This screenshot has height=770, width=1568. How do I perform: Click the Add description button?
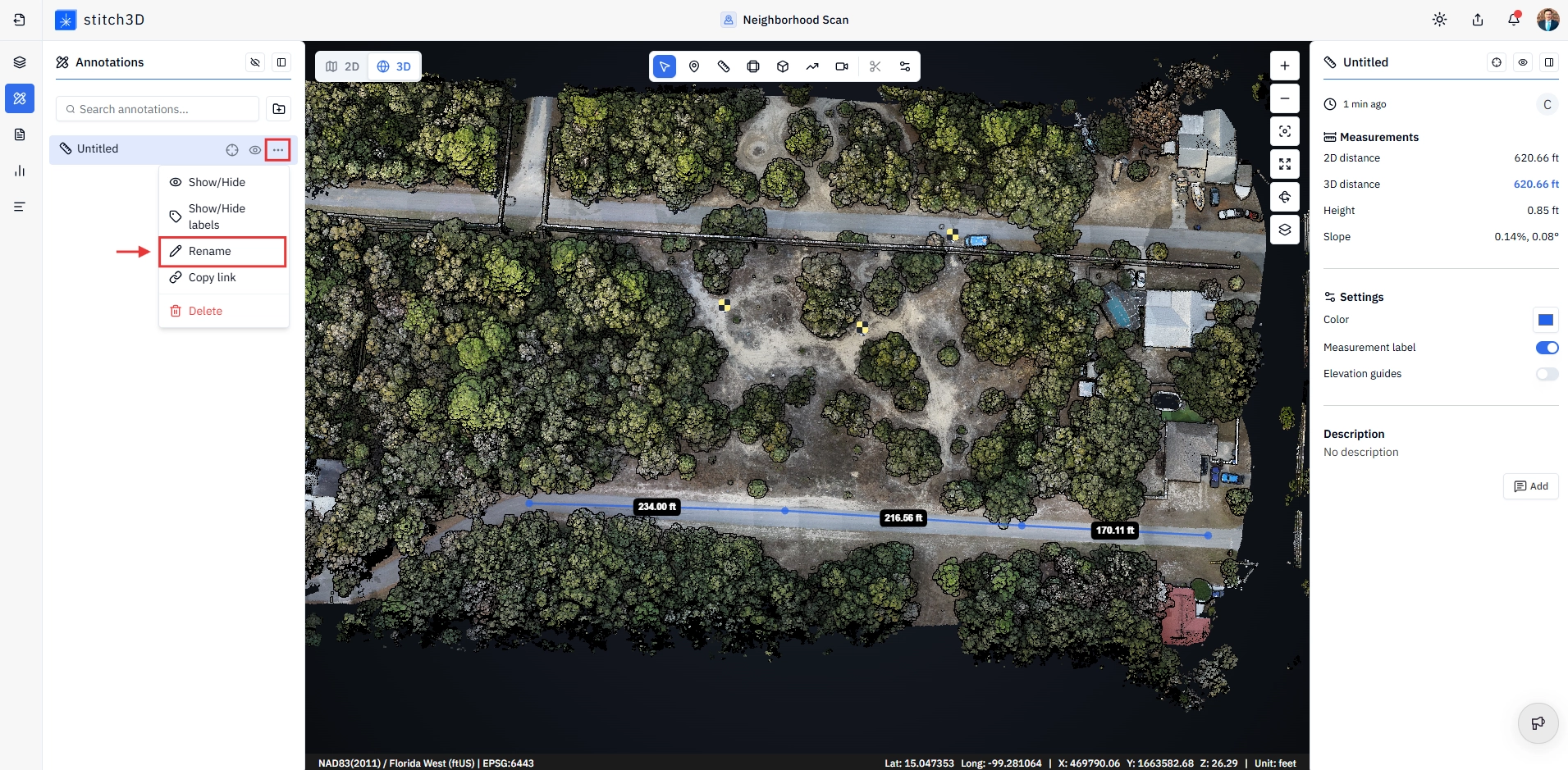point(1531,486)
